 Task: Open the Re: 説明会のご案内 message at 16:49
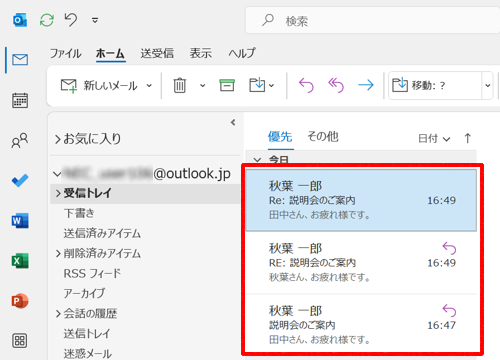pos(361,200)
